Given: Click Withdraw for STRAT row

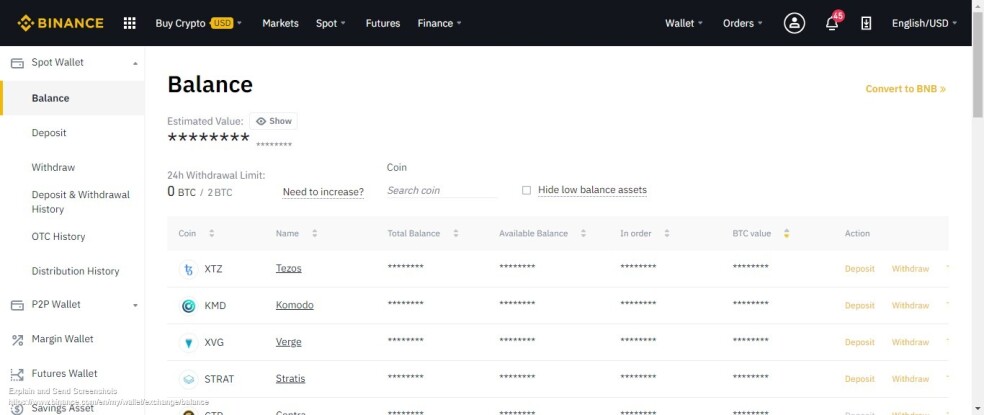Looking at the screenshot, I should click(x=910, y=379).
